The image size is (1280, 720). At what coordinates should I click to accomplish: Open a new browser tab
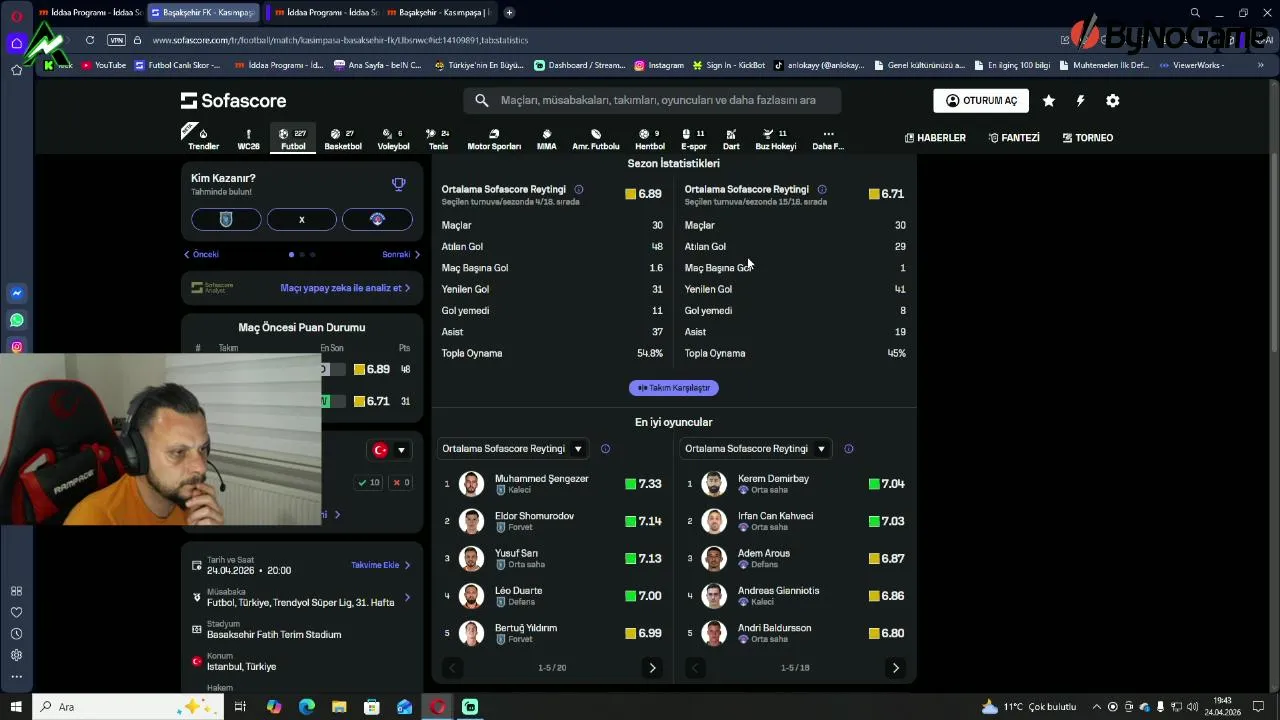click(509, 12)
